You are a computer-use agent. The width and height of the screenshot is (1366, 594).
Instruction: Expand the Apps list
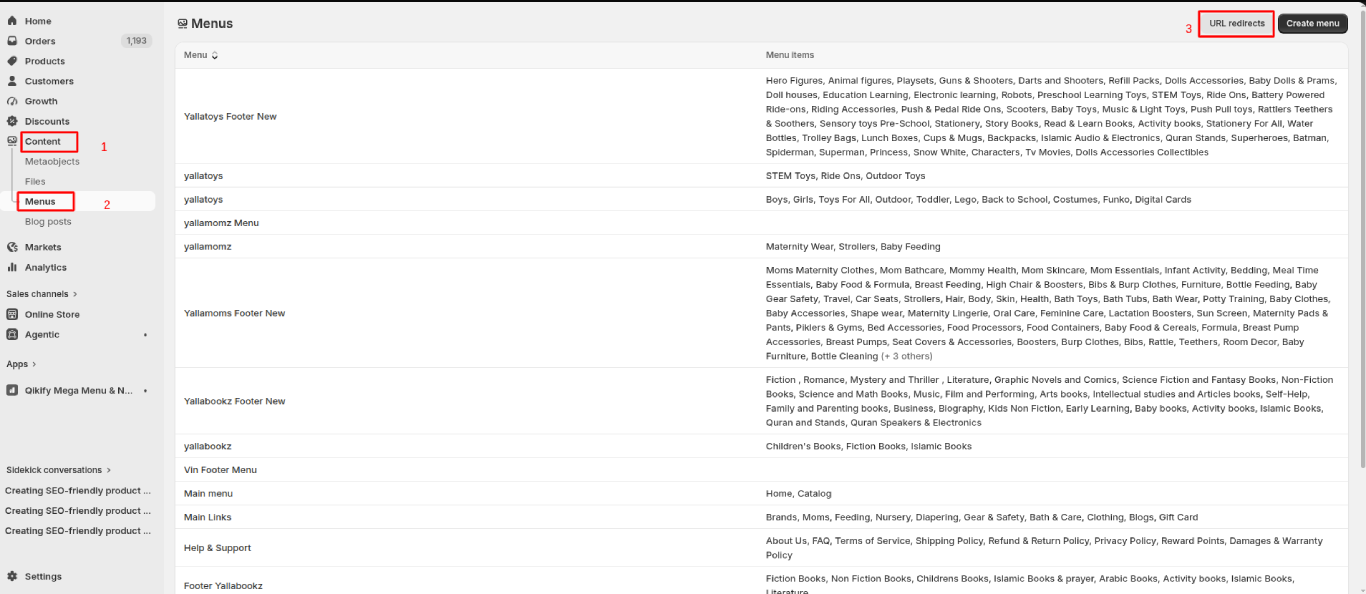[21, 364]
